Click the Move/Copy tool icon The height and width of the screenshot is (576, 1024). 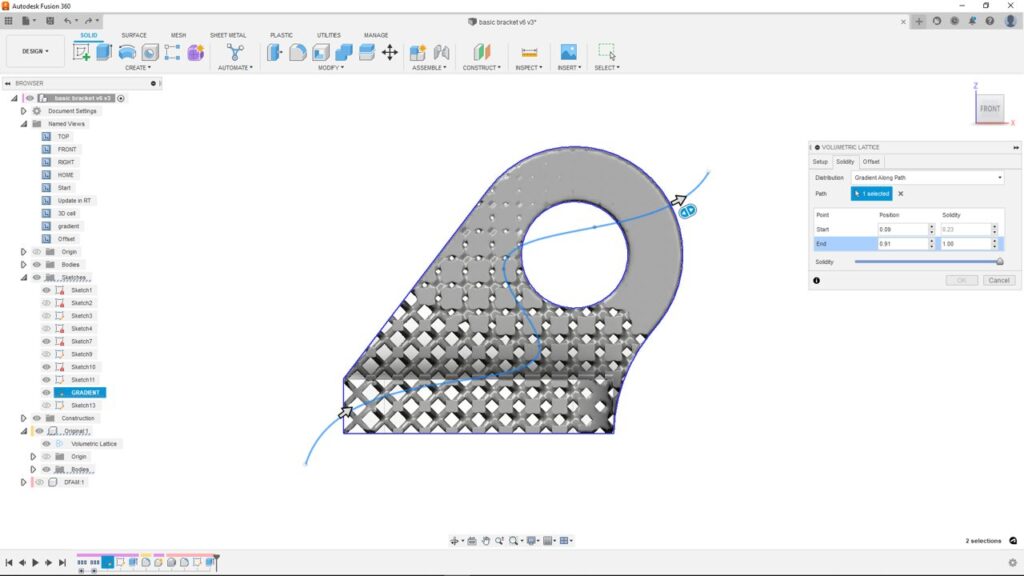click(388, 54)
